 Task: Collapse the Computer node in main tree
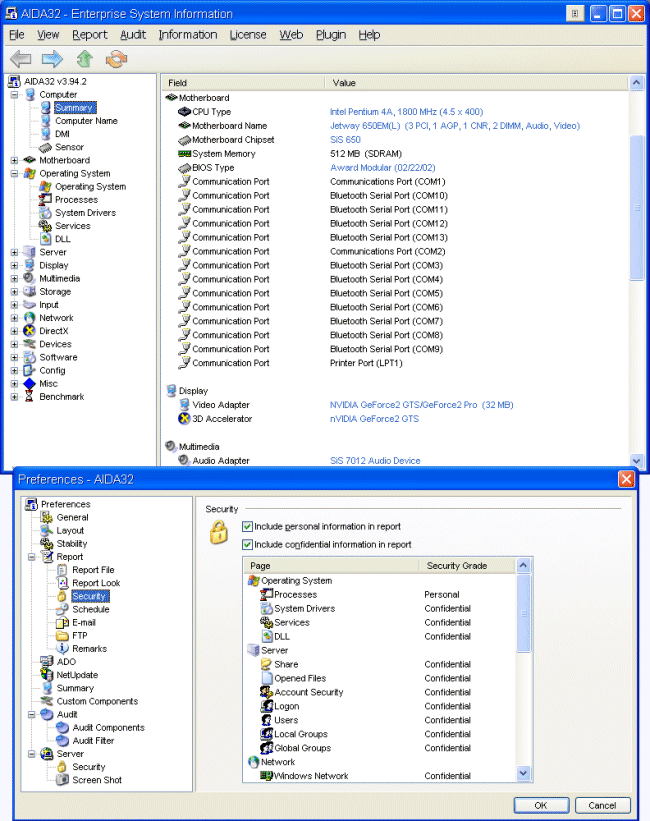coord(15,95)
